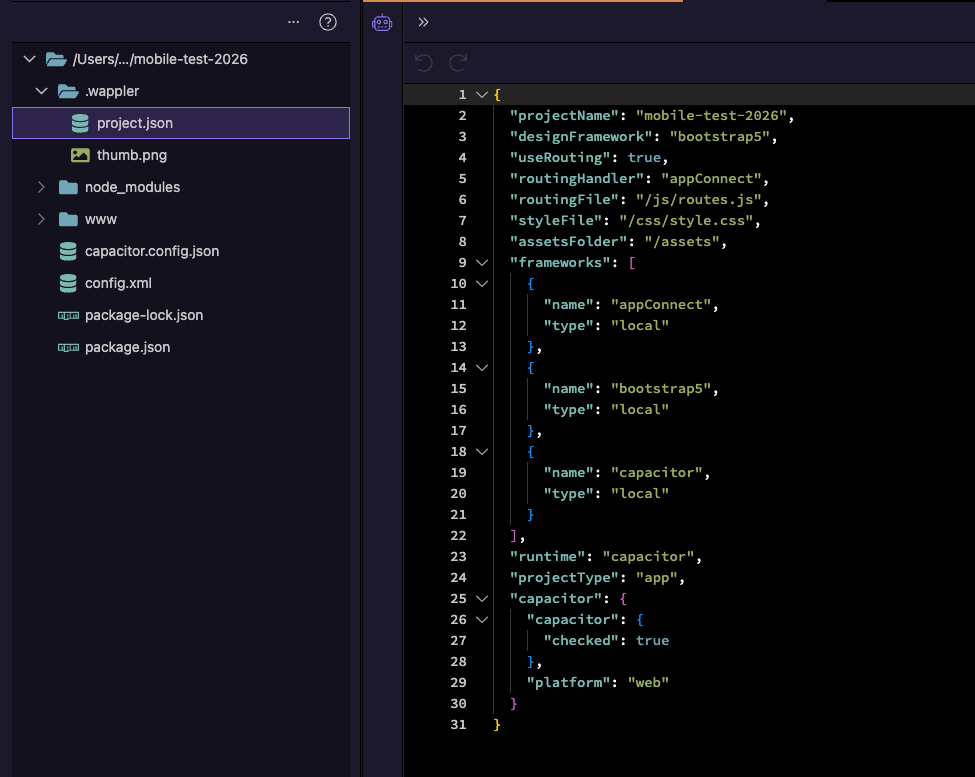This screenshot has width=975, height=777.
Task: Click the "platform": "web" line in editor
Action: [597, 682]
